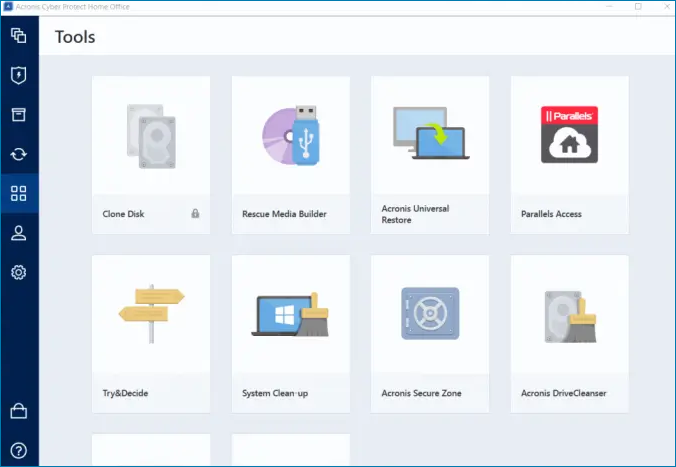Viewport: 676px width, 467px height.
Task: Open Help question mark icon
Action: coord(18,450)
